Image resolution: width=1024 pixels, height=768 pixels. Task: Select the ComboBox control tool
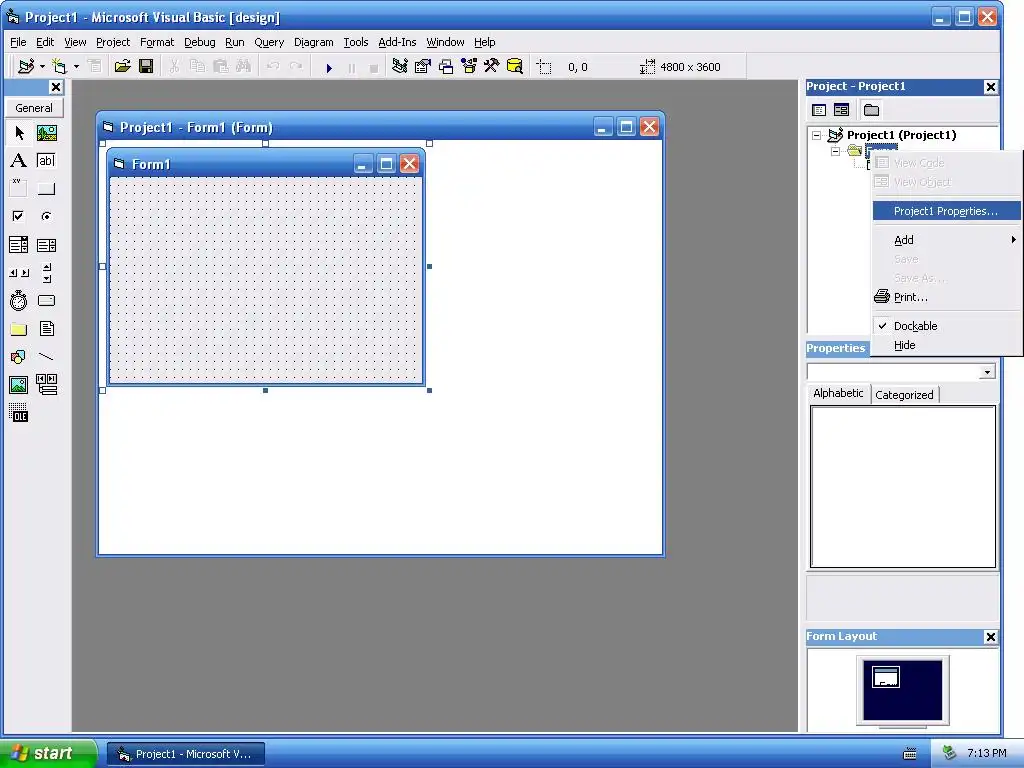pos(19,245)
